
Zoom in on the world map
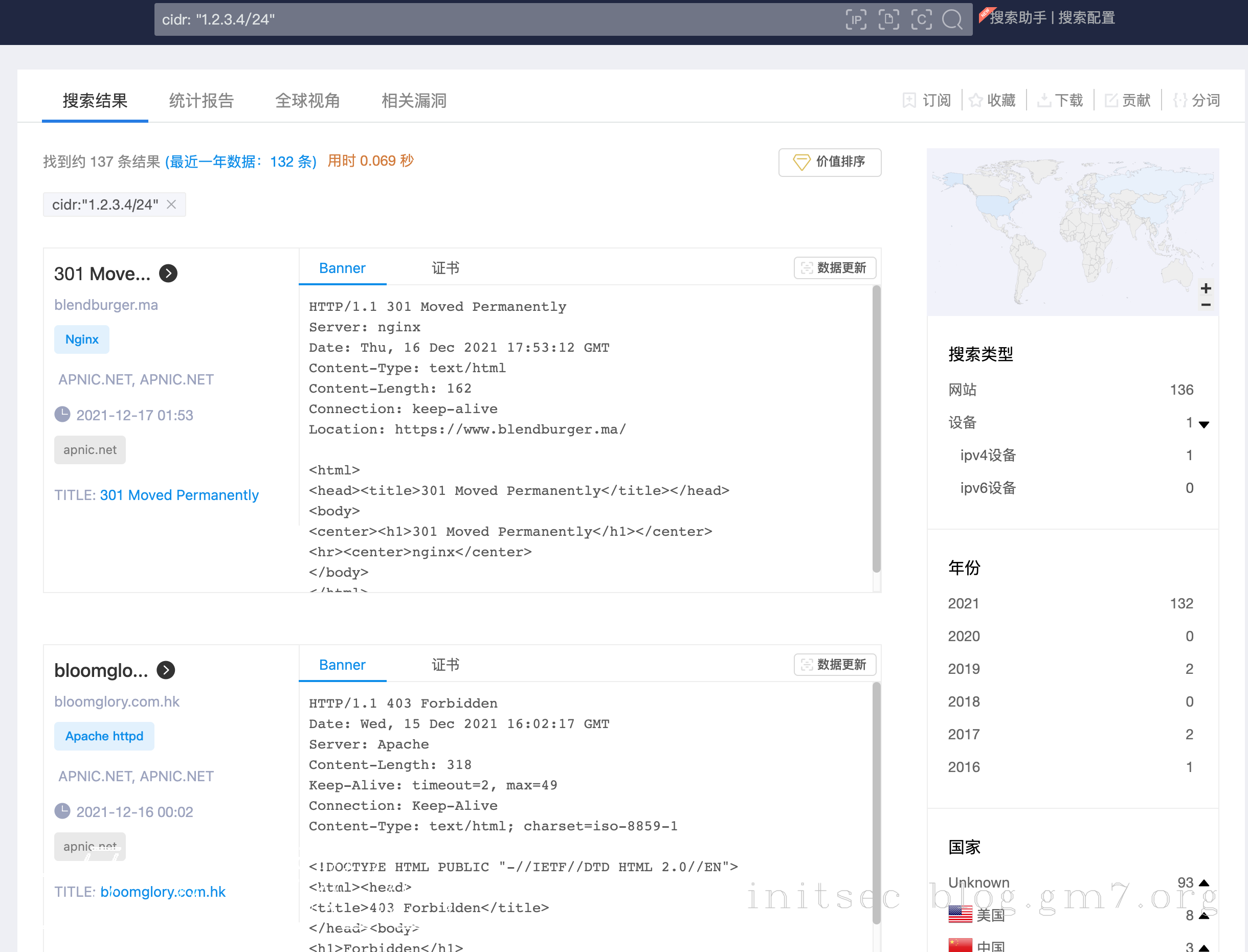(x=1206, y=288)
